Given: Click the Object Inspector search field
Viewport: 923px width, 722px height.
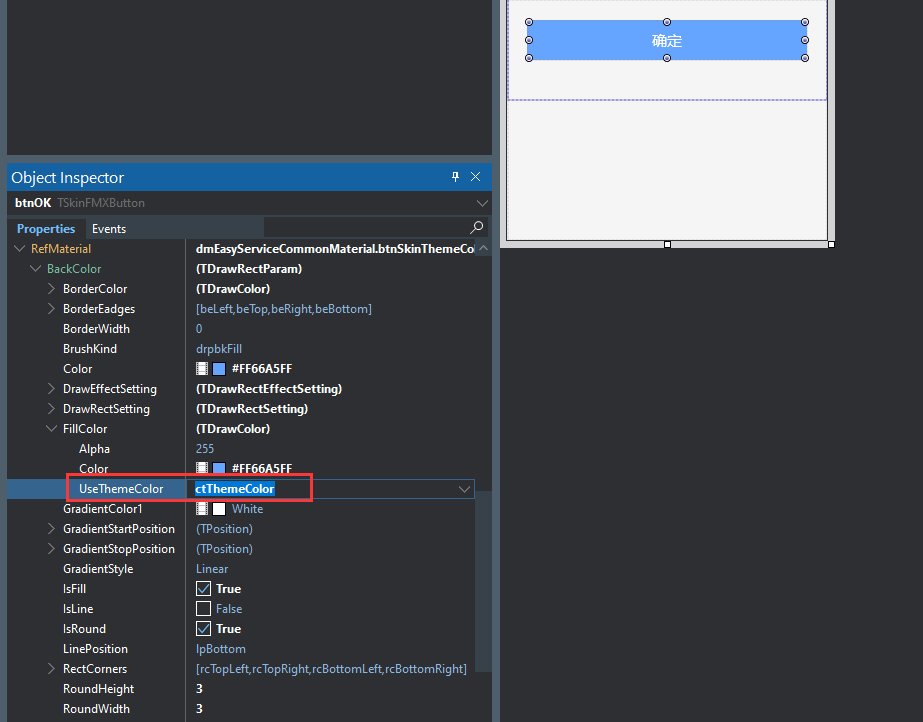Looking at the screenshot, I should [x=366, y=227].
